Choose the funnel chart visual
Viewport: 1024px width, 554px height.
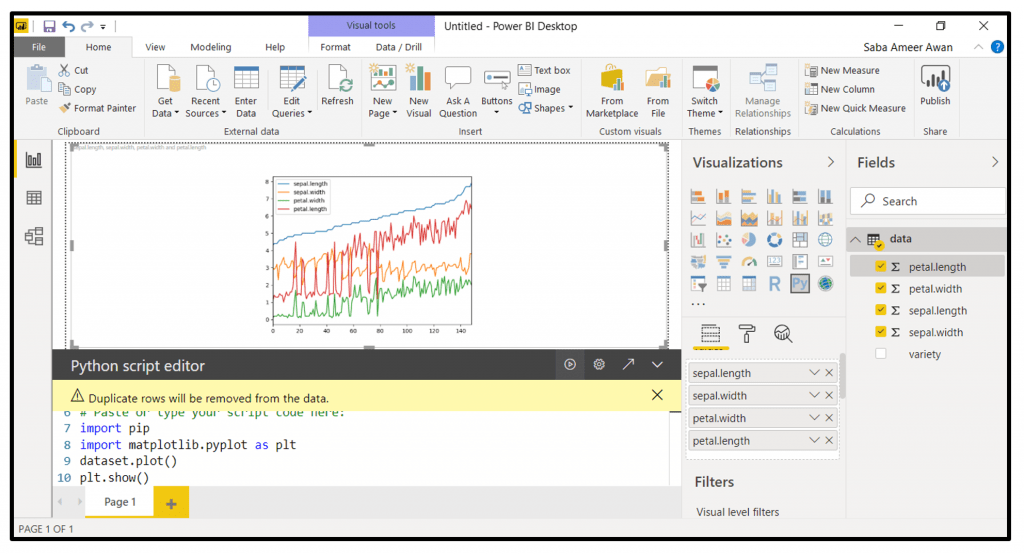(724, 262)
